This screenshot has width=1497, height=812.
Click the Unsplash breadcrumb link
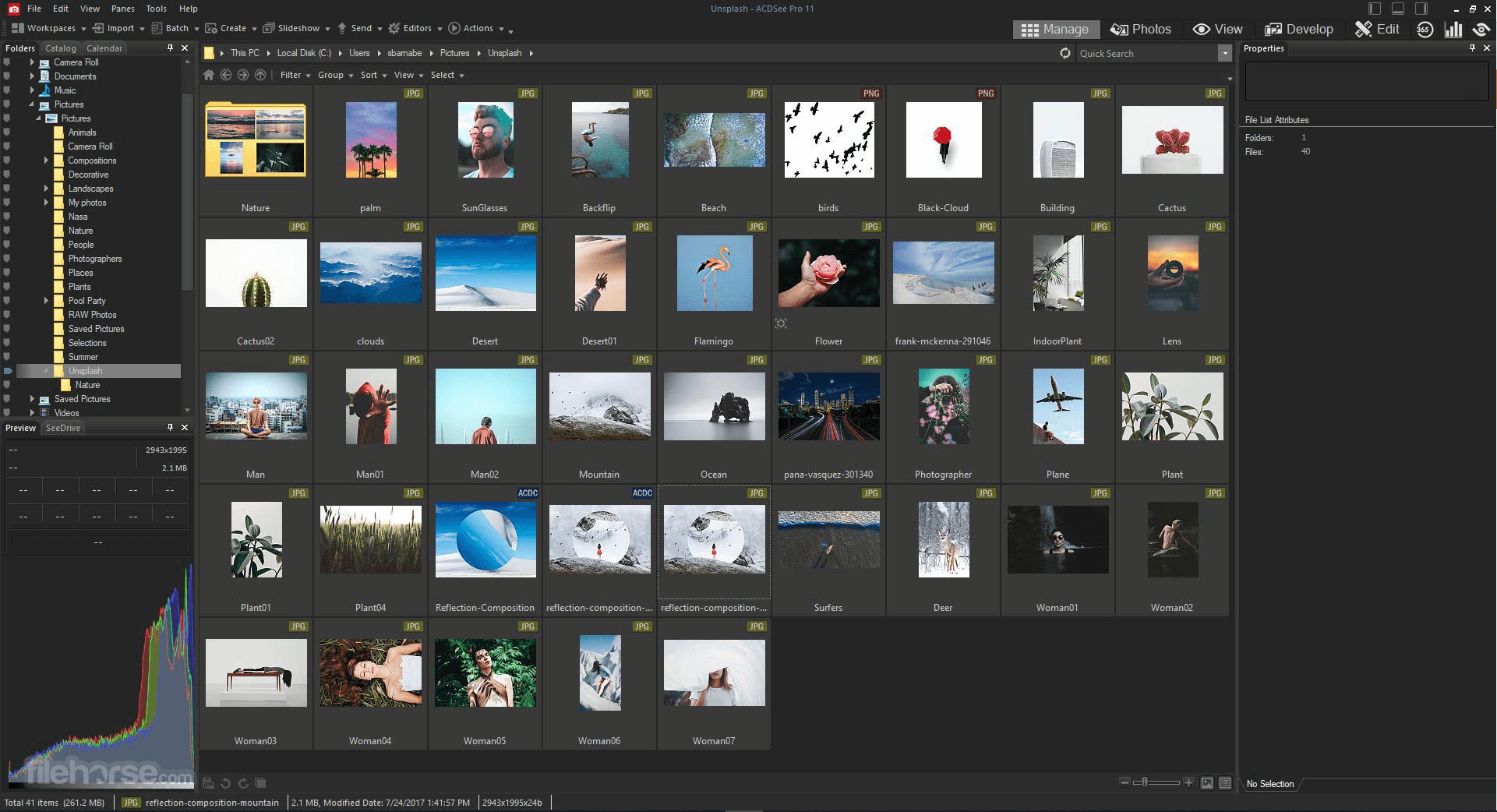(x=505, y=53)
